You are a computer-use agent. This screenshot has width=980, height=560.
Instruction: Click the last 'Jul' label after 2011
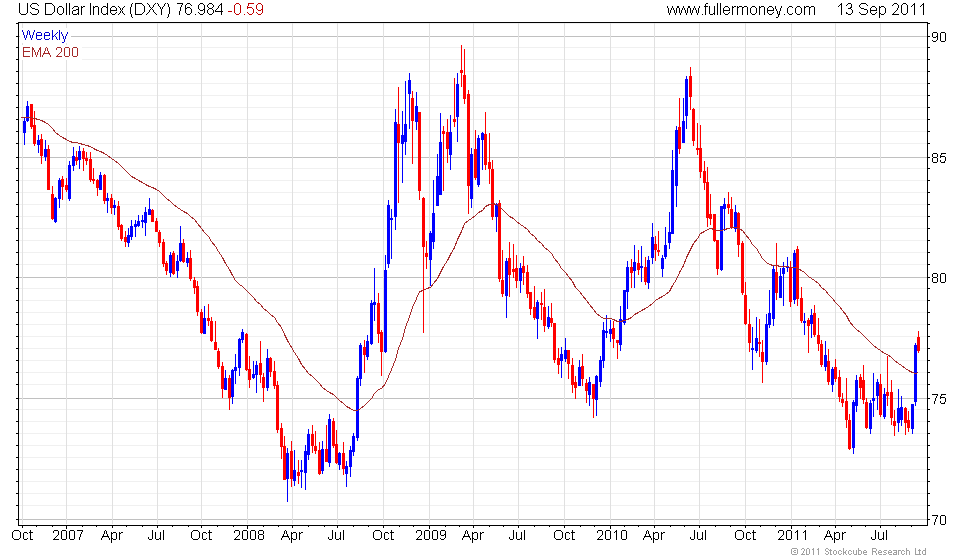(879, 535)
